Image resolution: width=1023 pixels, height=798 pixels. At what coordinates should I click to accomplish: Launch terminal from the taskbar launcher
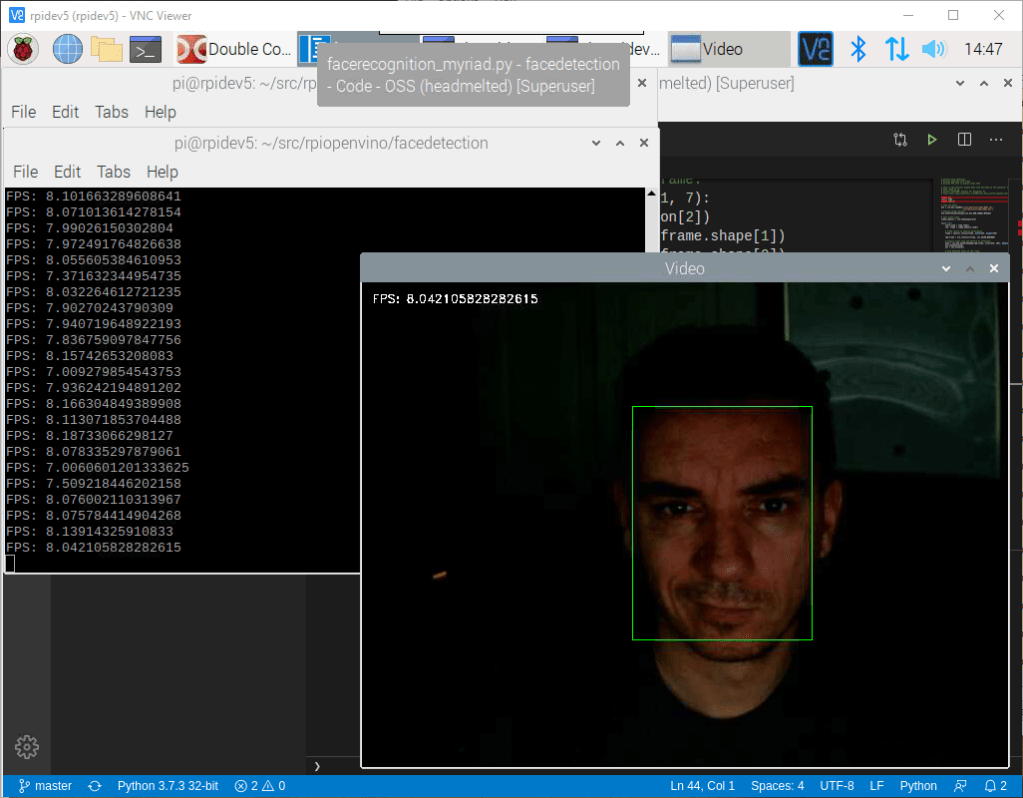(146, 48)
